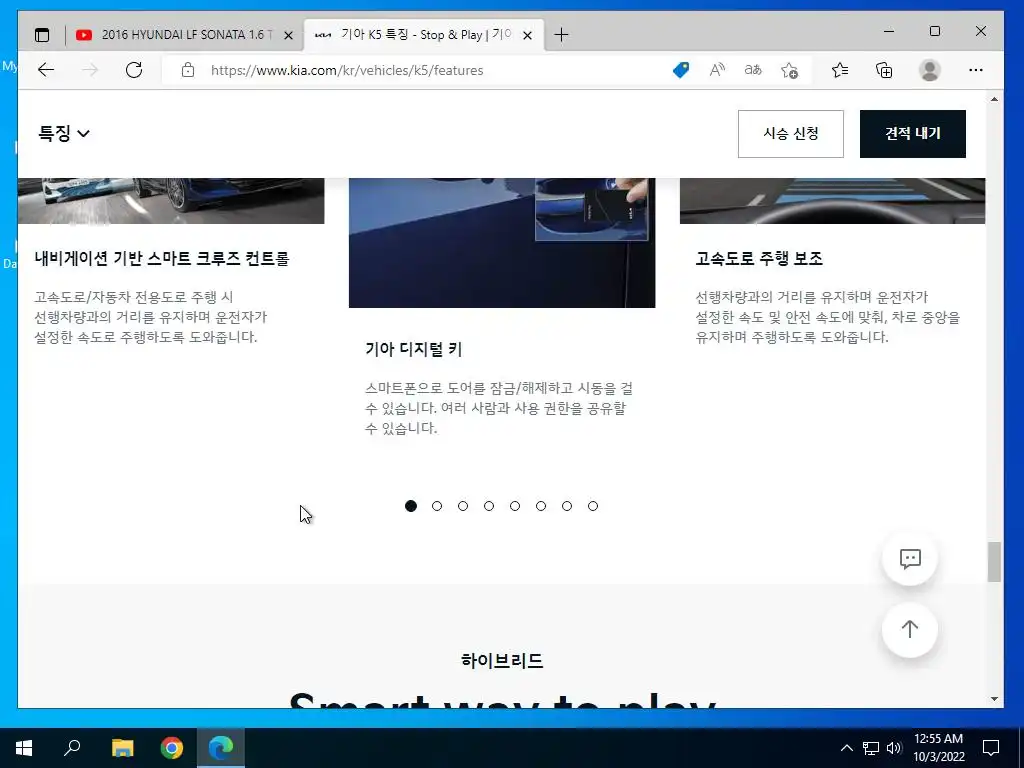
Task: Click the scrollbar up arrow
Action: pyautogui.click(x=994, y=99)
